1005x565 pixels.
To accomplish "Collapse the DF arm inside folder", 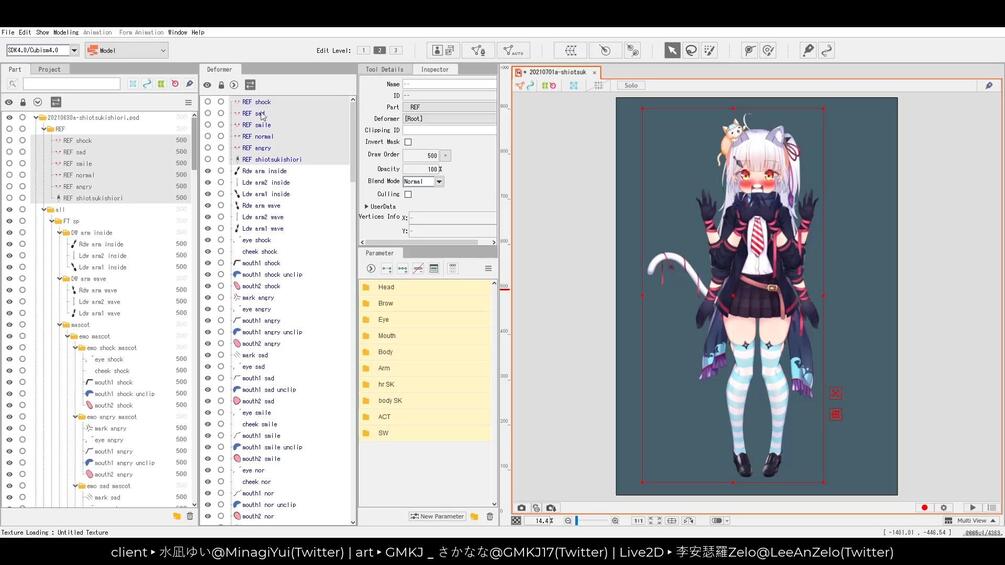I will [60, 233].
